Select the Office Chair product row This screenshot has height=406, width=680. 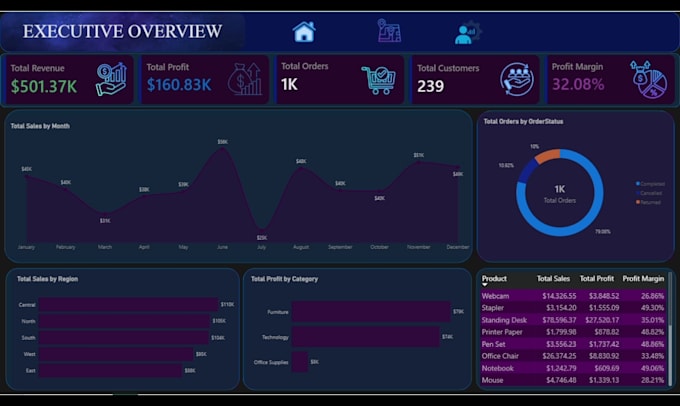pos(573,356)
